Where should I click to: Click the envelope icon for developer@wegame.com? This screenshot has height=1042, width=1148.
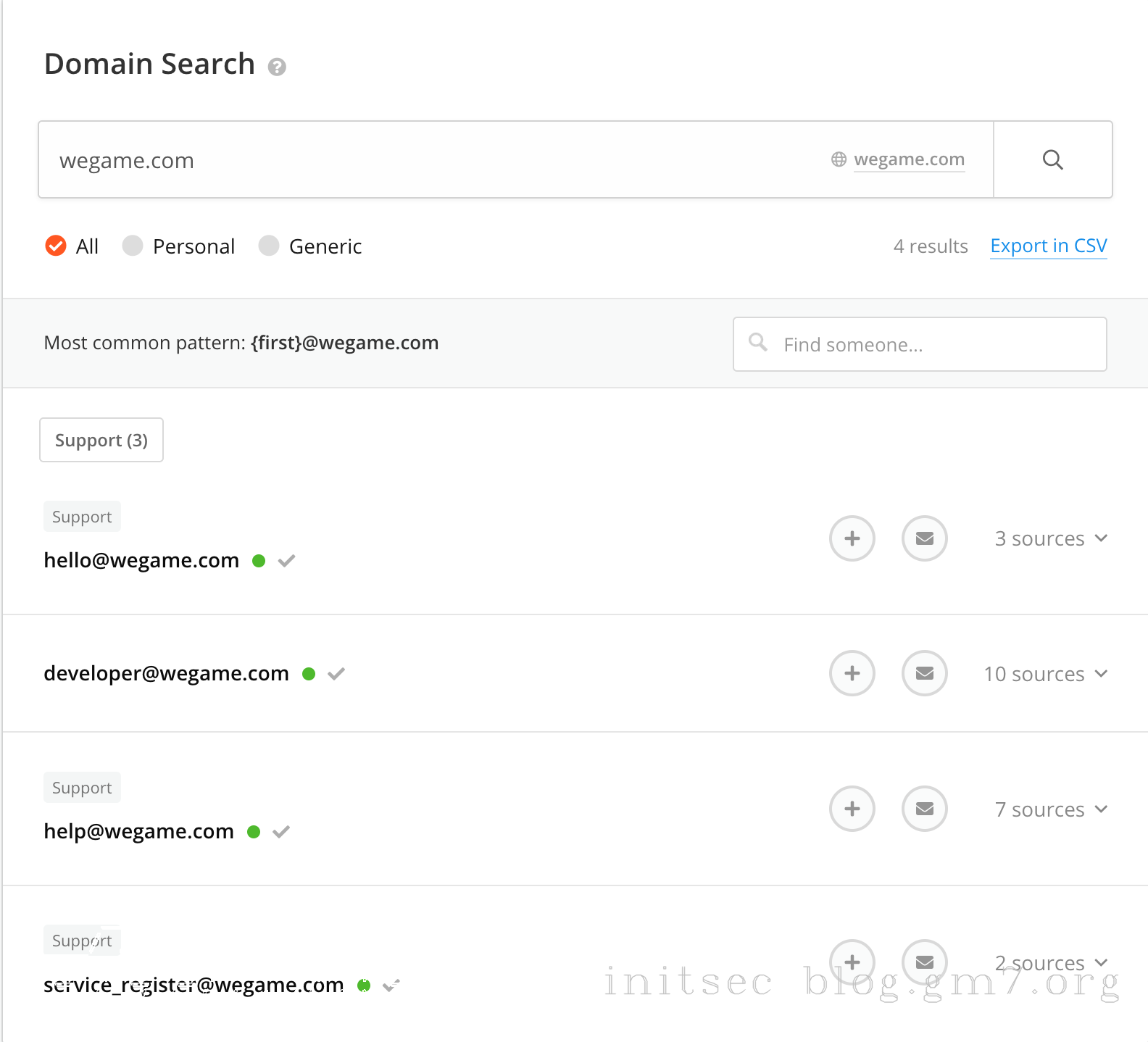(924, 673)
